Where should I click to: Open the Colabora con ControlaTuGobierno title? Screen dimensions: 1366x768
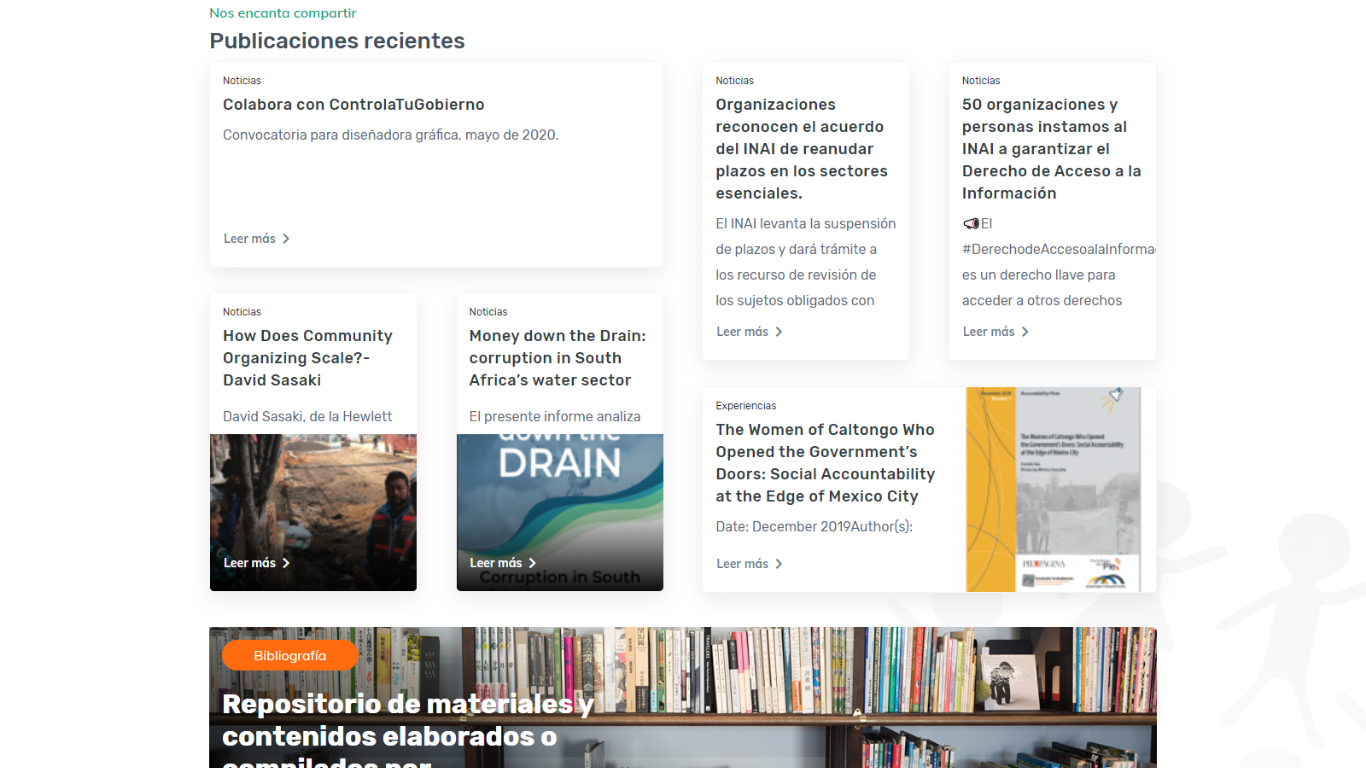tap(353, 105)
